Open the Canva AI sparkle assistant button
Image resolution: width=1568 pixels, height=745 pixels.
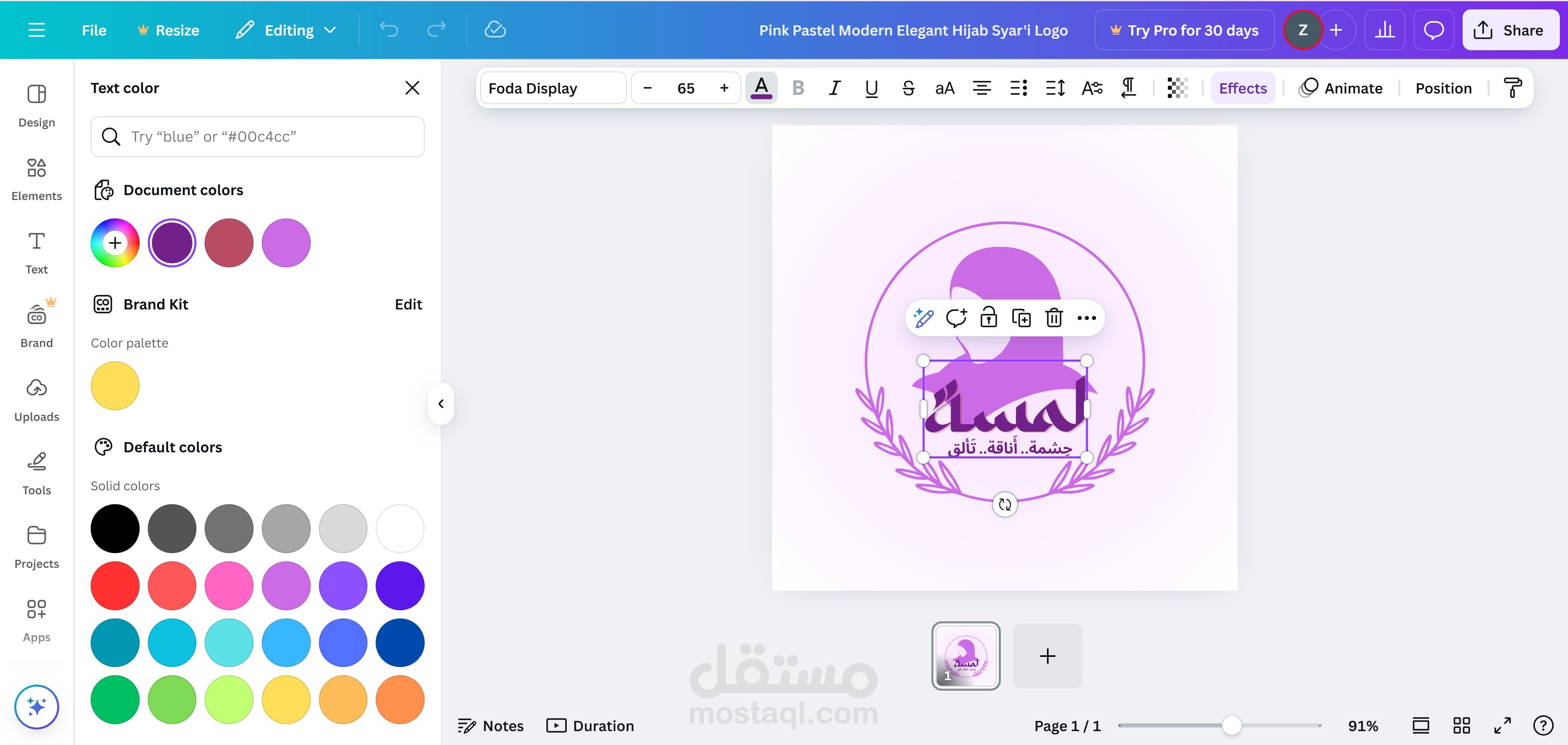[36, 707]
